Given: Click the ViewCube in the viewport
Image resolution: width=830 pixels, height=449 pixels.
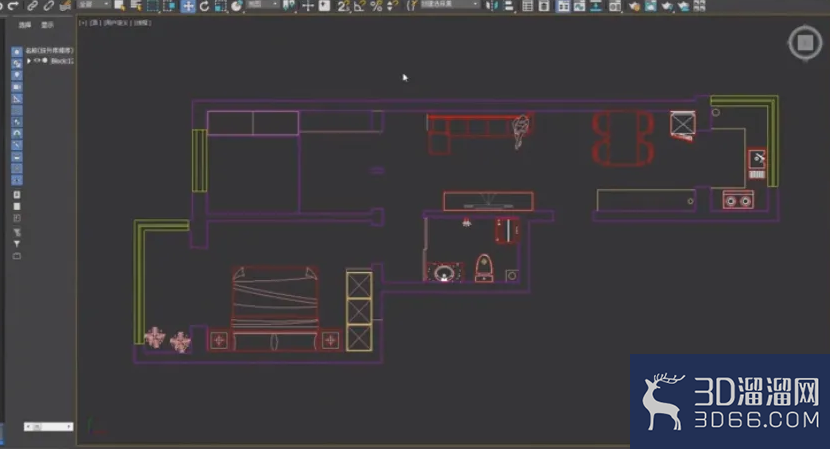Looking at the screenshot, I should coord(805,42).
